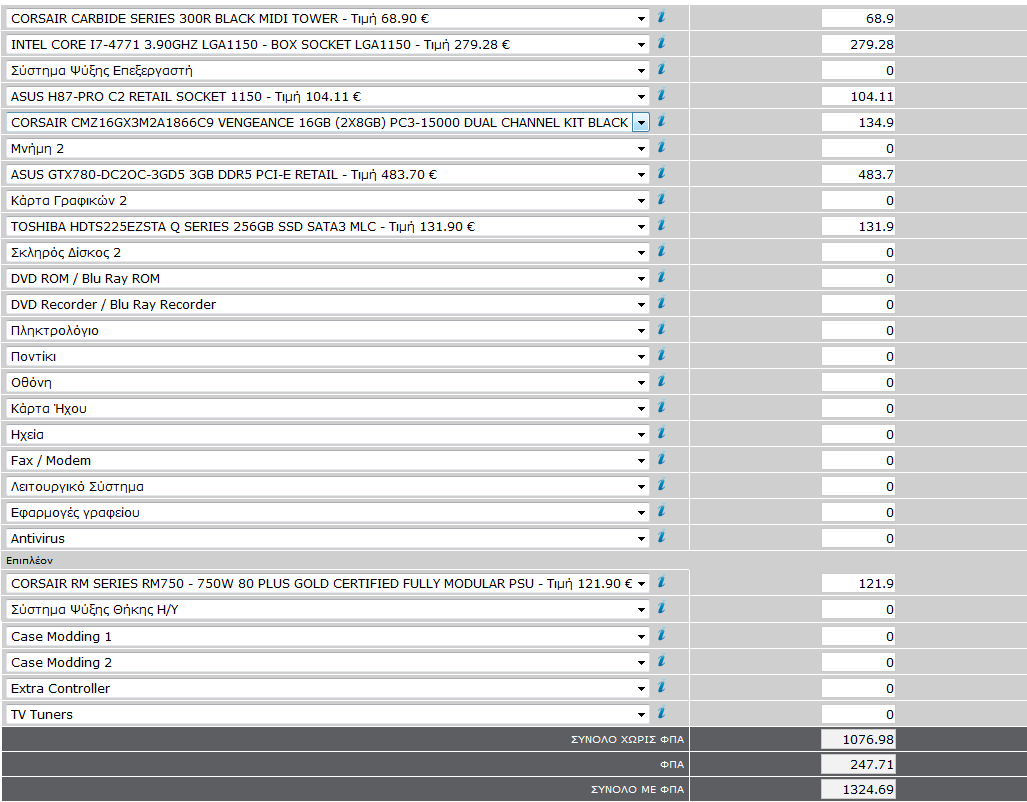The image size is (1027, 802).
Task: Click info icon beside Case Modding 1
Action: click(662, 635)
